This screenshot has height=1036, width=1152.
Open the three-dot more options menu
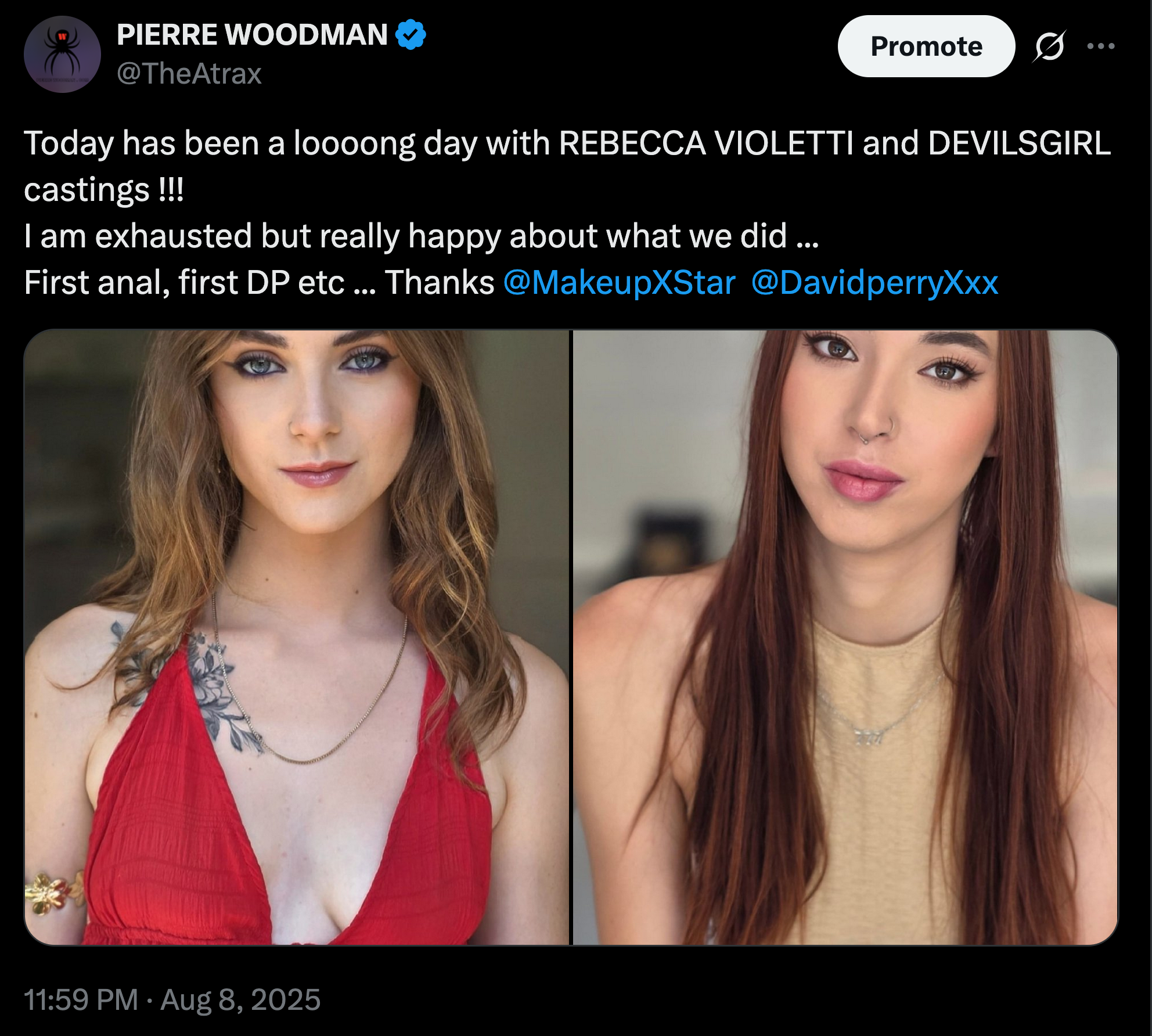coord(1100,46)
